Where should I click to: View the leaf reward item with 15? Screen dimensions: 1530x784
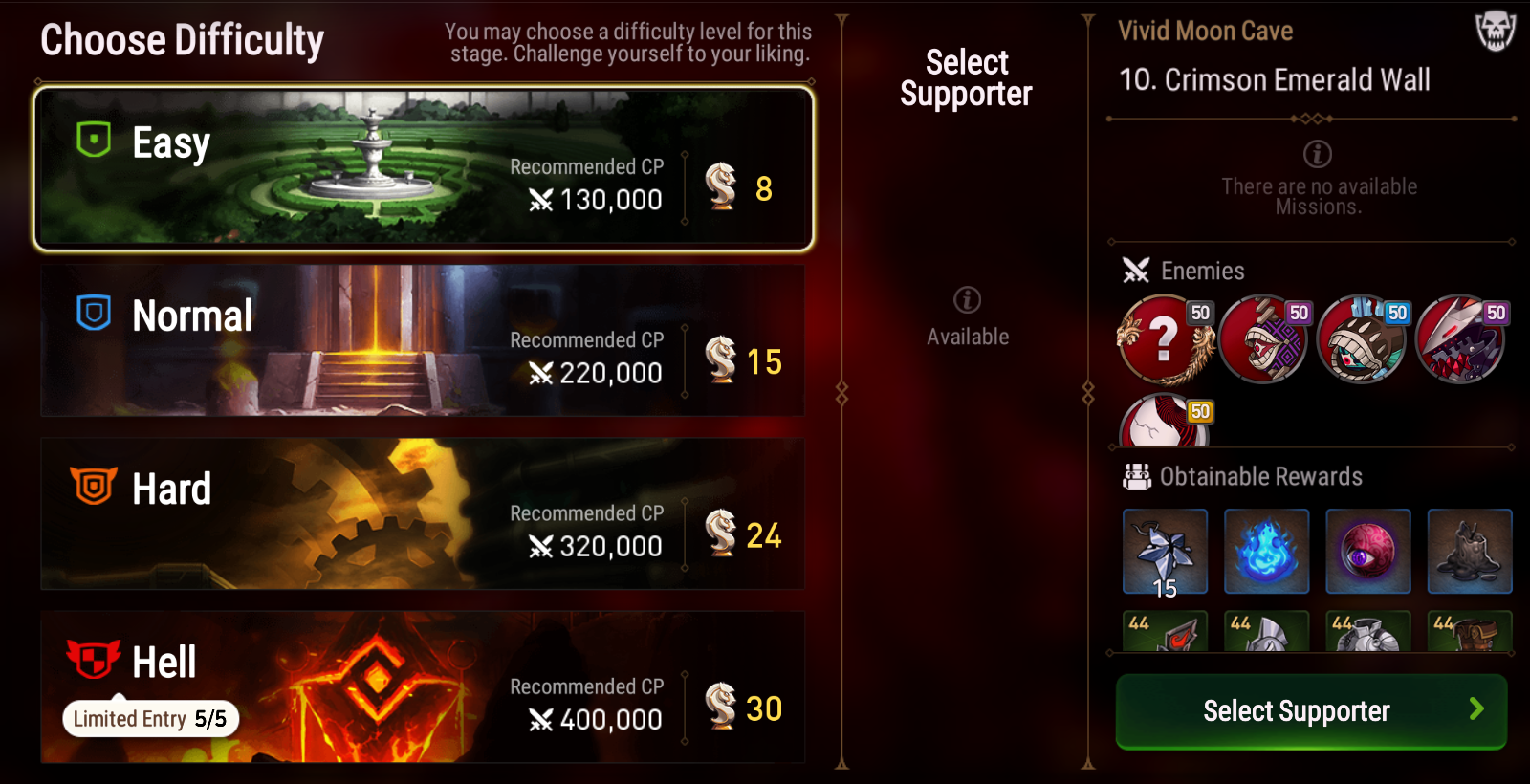point(1165,552)
